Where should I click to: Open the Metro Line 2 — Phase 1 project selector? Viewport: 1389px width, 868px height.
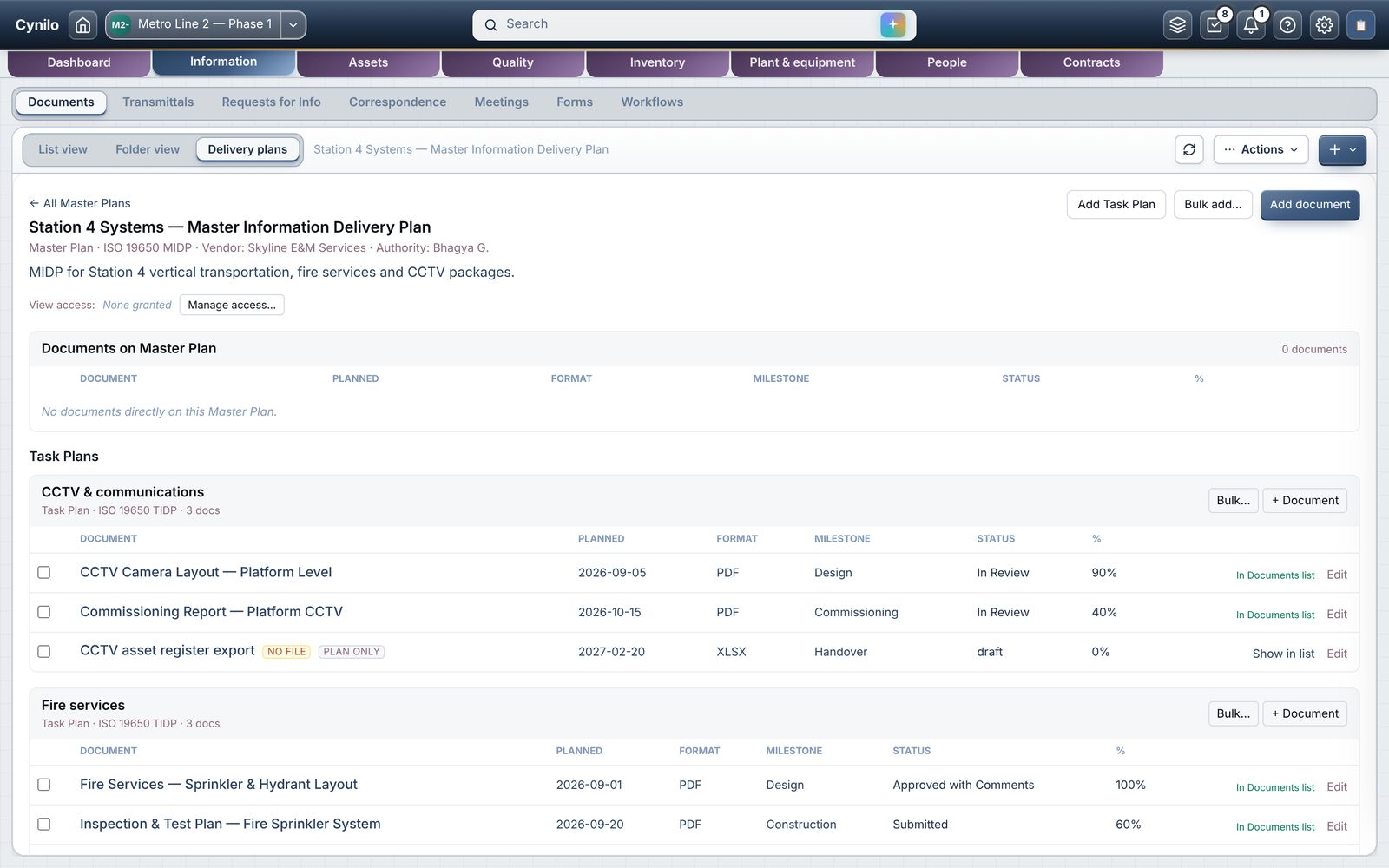click(x=194, y=25)
